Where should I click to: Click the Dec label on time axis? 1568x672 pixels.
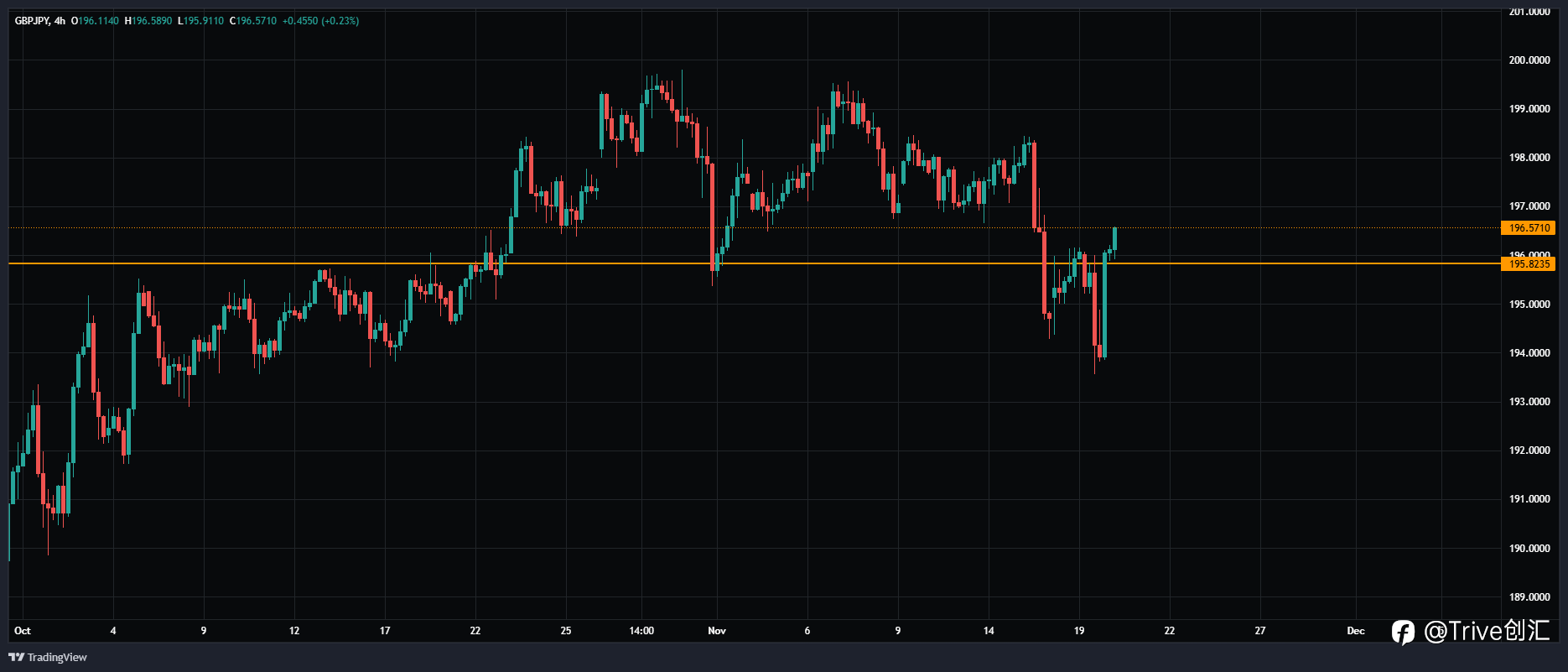coord(1356,631)
